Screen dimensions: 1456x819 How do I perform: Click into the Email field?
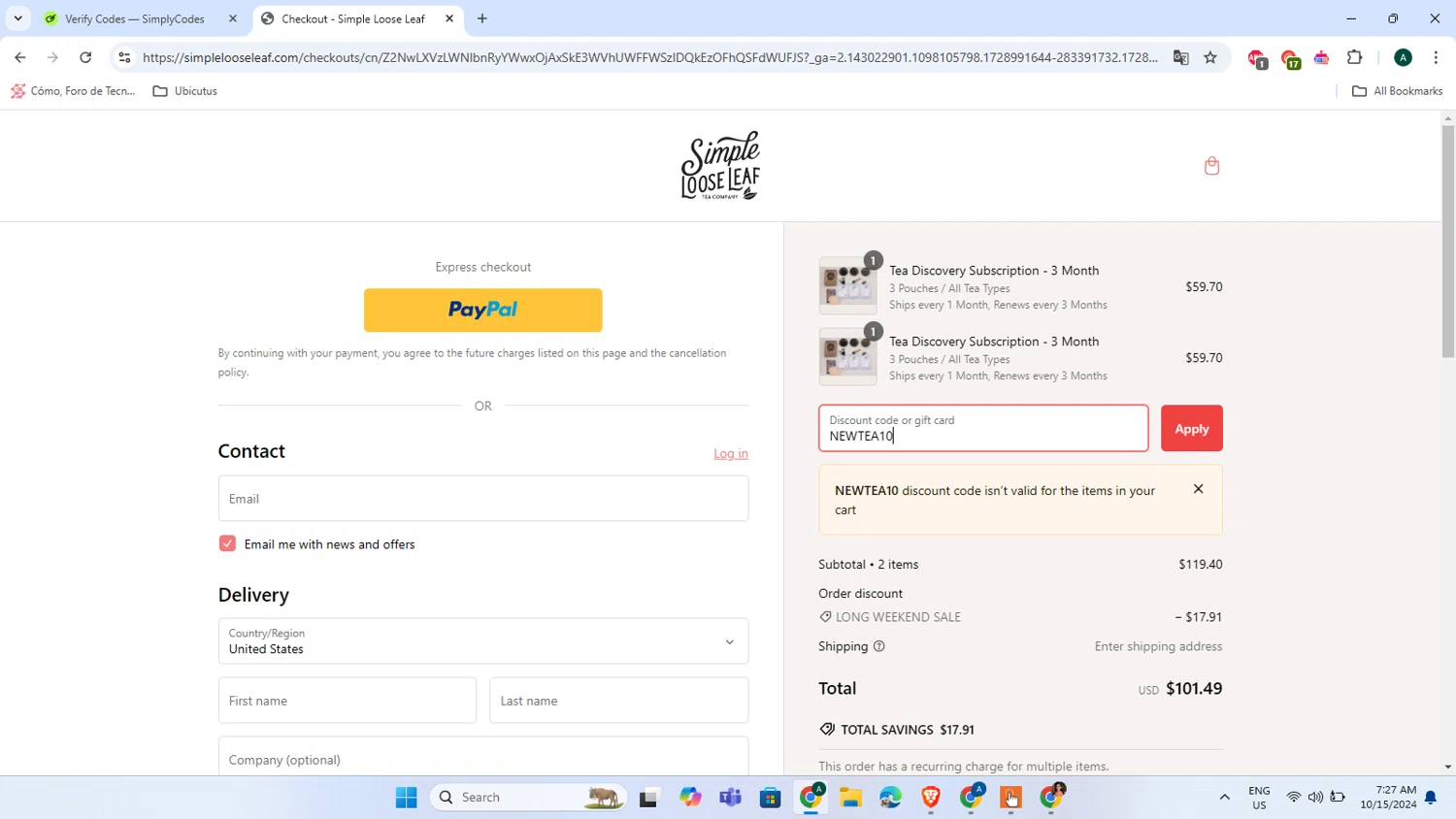(x=482, y=498)
